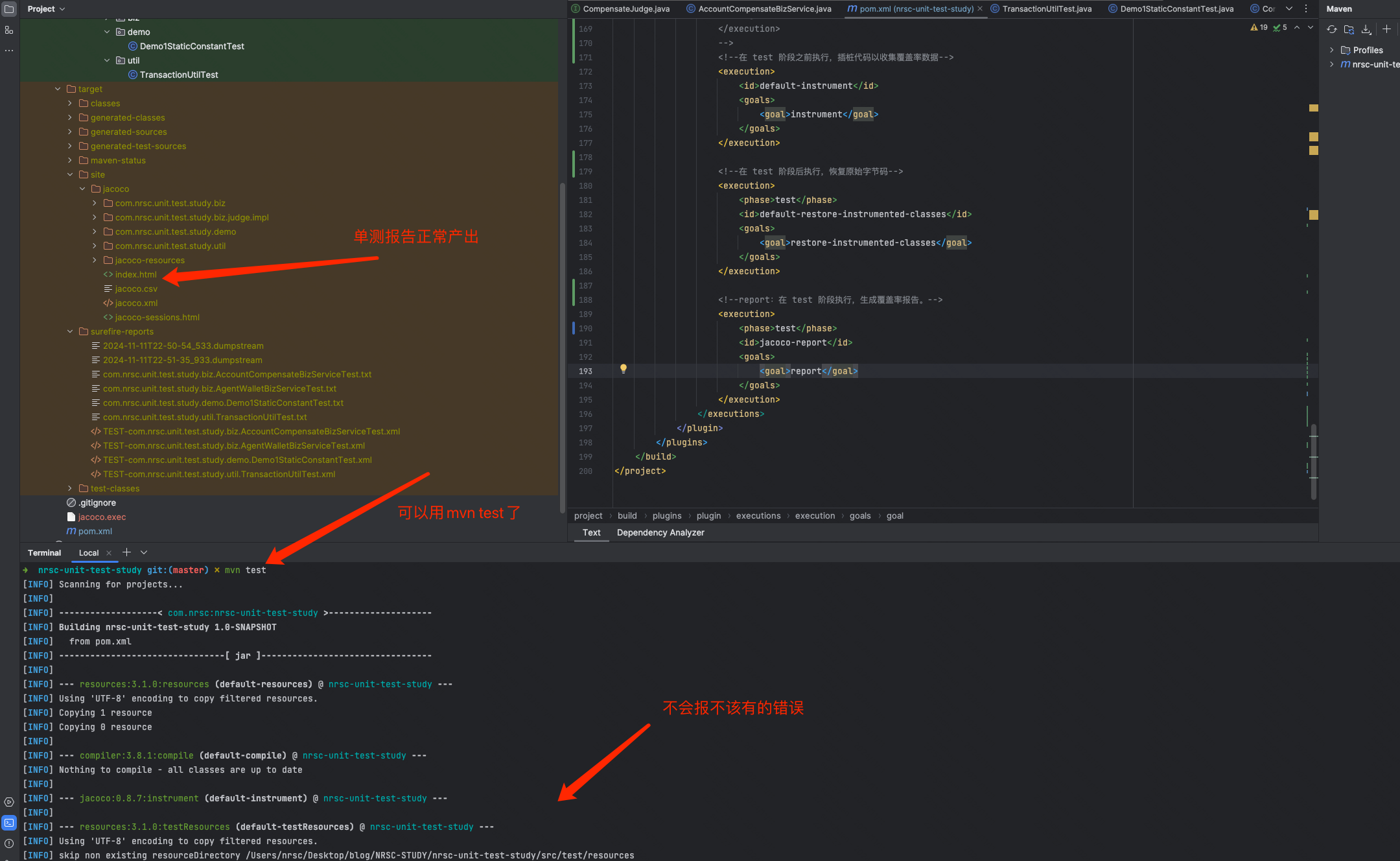This screenshot has width=1400, height=861.
Task: Open the Structure tool window icon
Action: click(9, 30)
